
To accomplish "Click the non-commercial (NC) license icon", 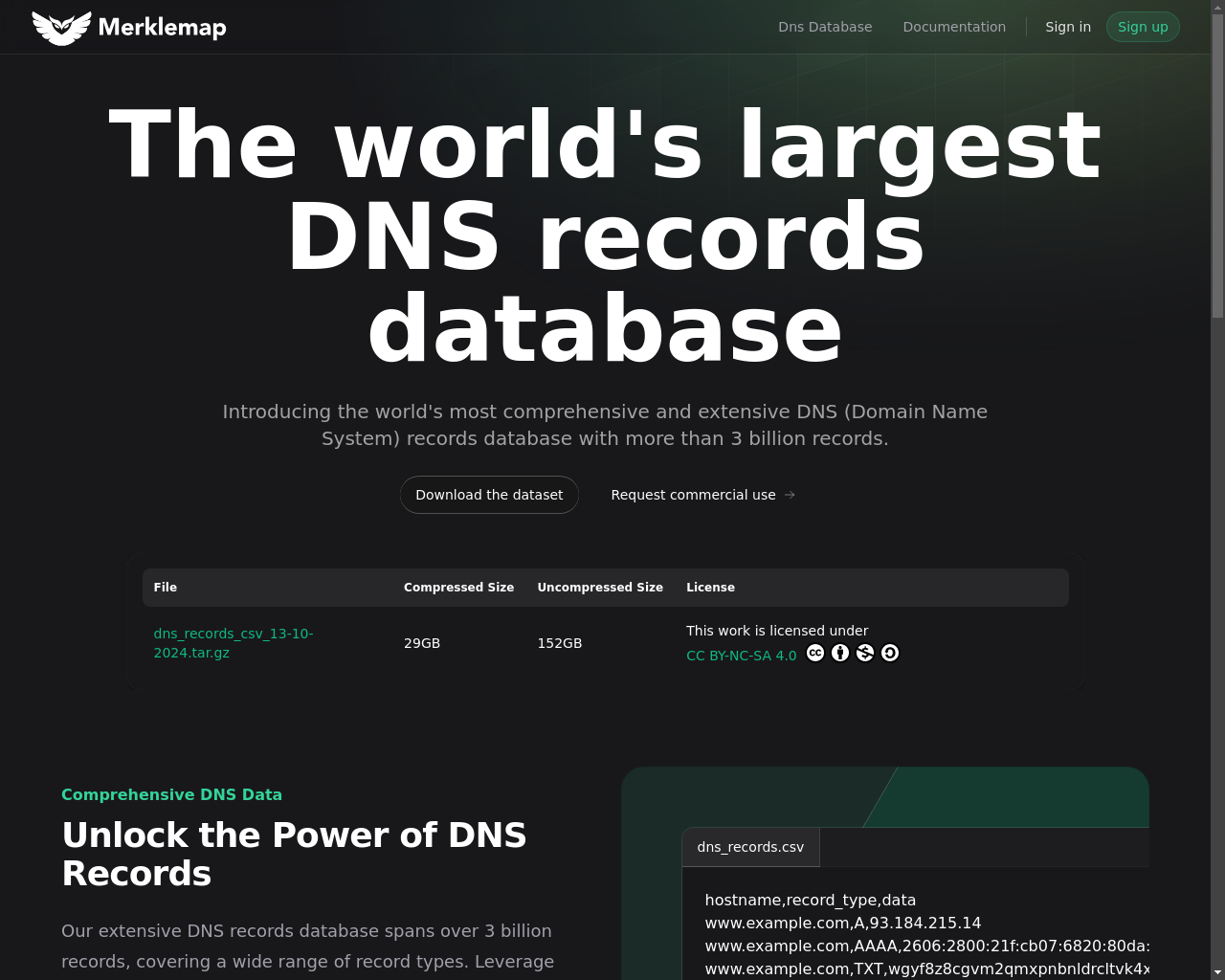I will coord(865,653).
